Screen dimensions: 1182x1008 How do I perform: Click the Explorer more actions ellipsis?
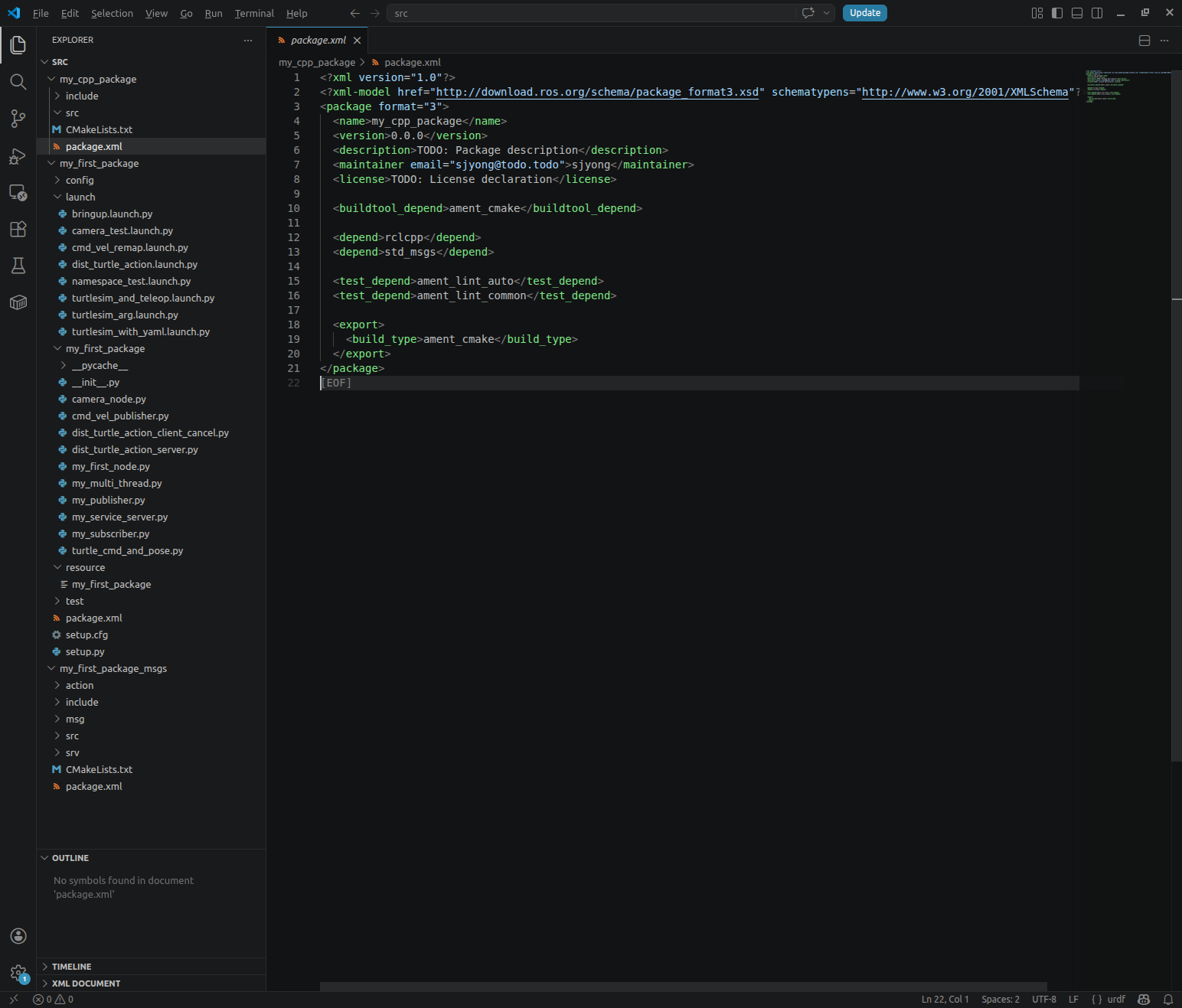(248, 40)
